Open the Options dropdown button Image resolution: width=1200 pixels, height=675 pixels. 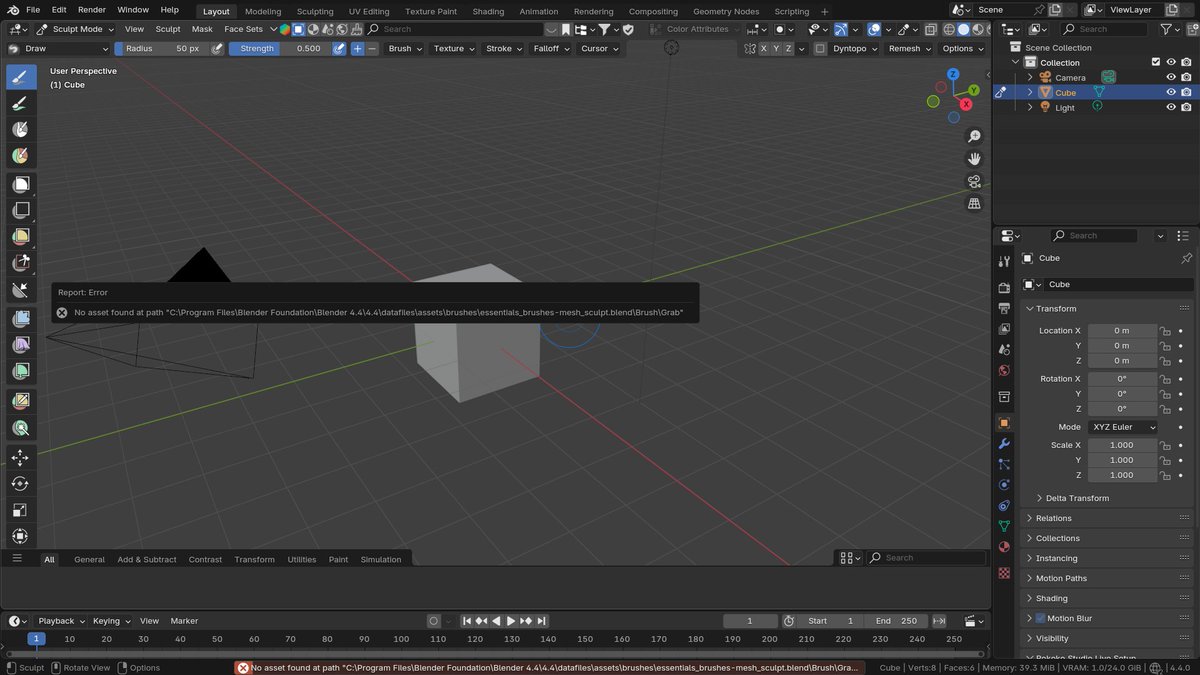962,48
